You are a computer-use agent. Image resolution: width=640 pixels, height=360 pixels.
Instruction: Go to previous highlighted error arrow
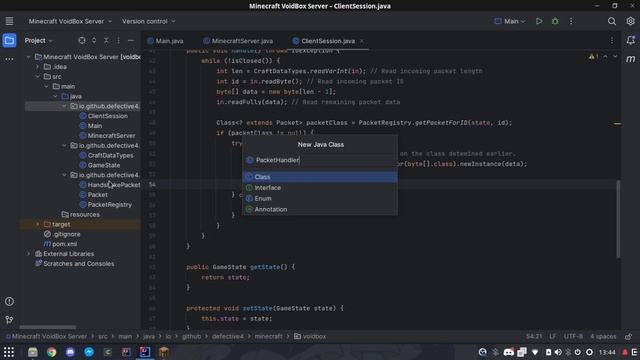tap(605, 56)
